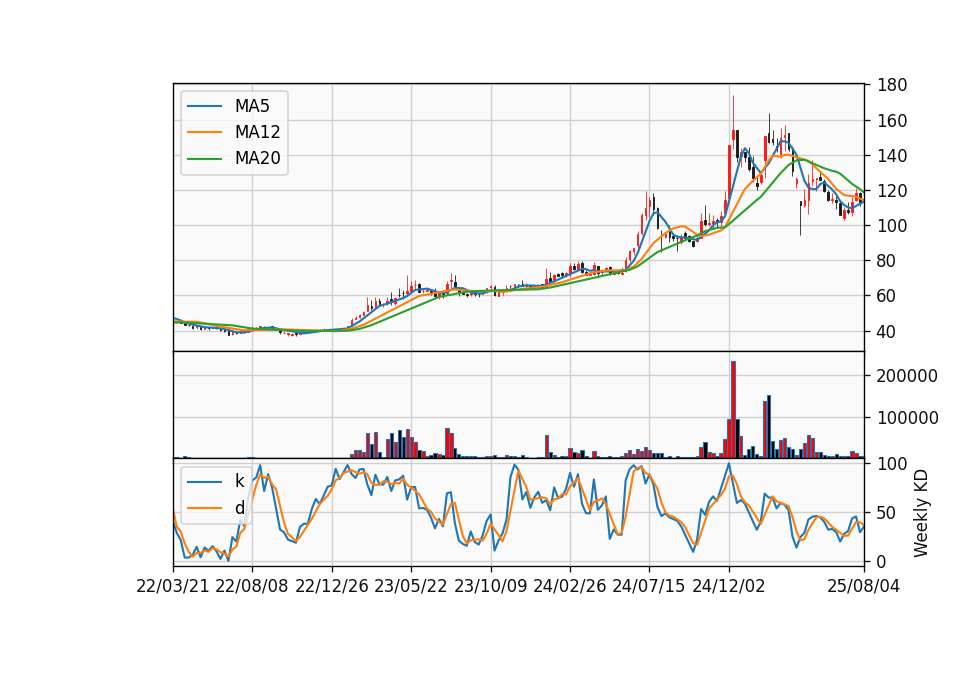Click the MA12 legend label
Viewport: 960px width, 690px height.
pos(257,132)
